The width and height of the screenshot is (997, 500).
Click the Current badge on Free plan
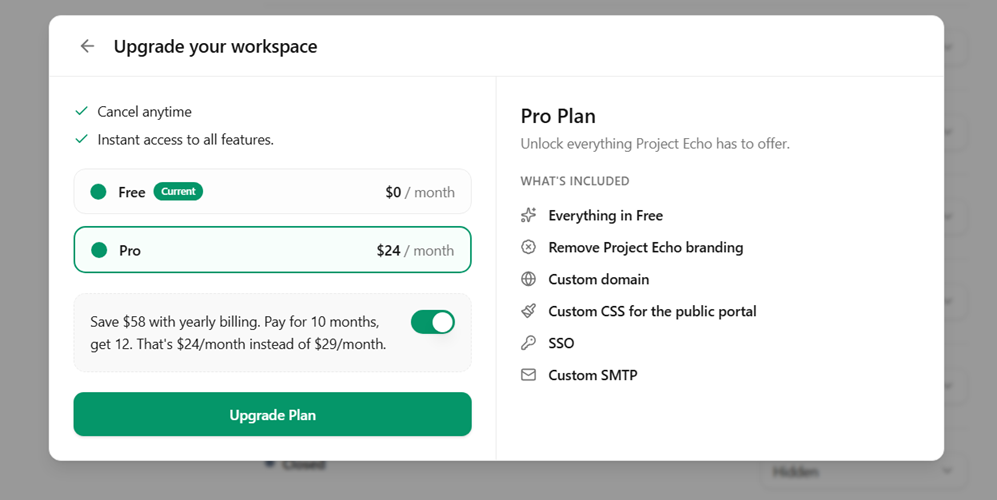click(x=178, y=191)
